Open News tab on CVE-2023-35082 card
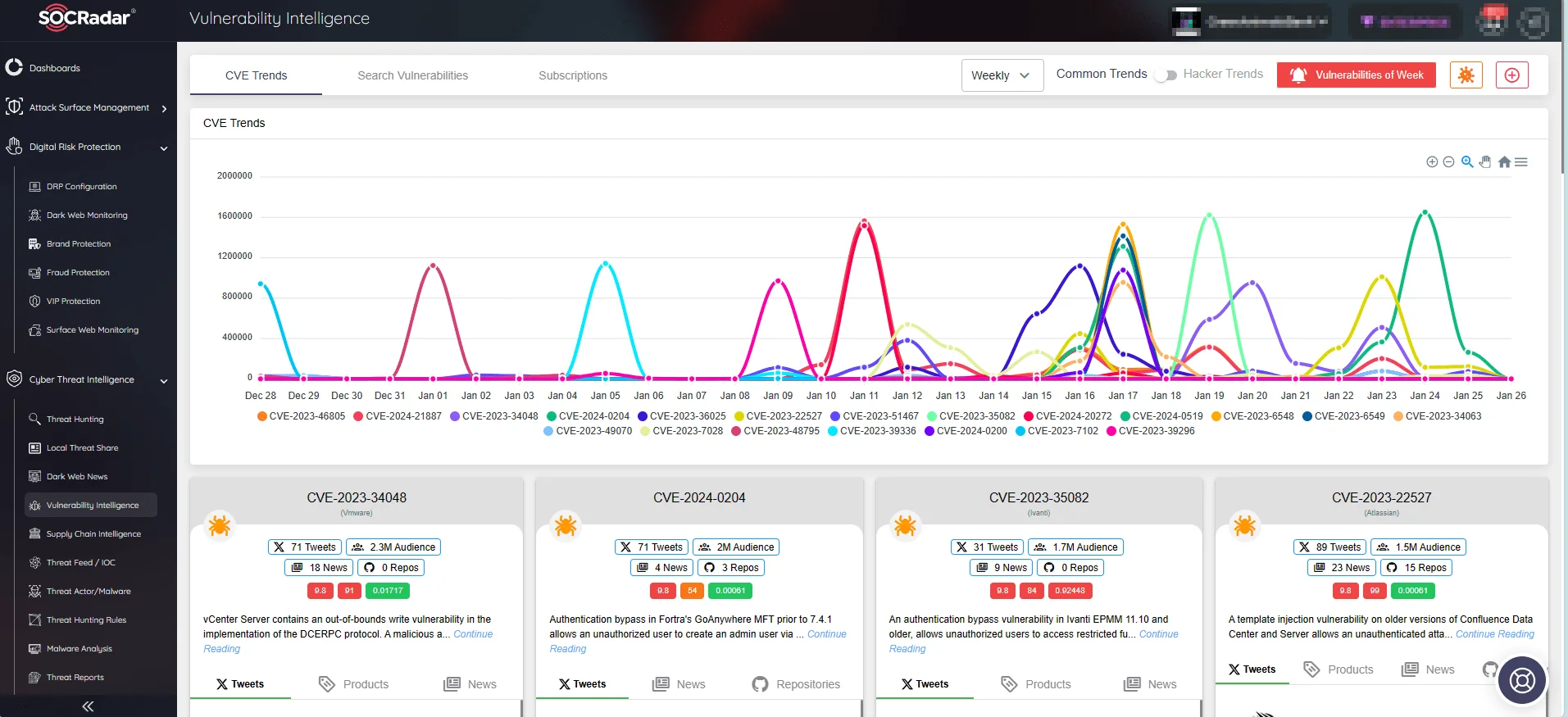Image resolution: width=1568 pixels, height=717 pixels. pyautogui.click(x=1150, y=684)
